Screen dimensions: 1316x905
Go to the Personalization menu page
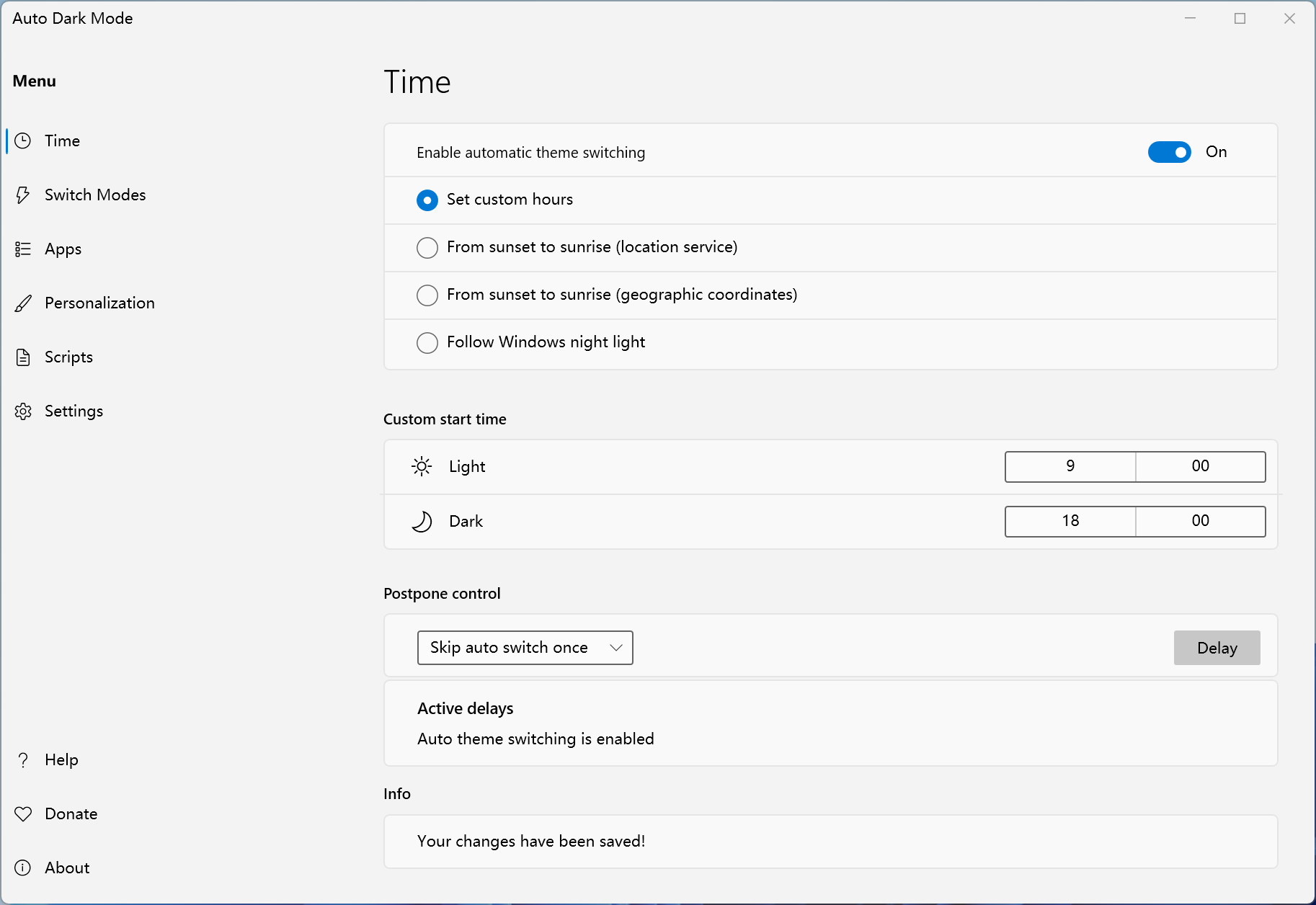(x=99, y=303)
